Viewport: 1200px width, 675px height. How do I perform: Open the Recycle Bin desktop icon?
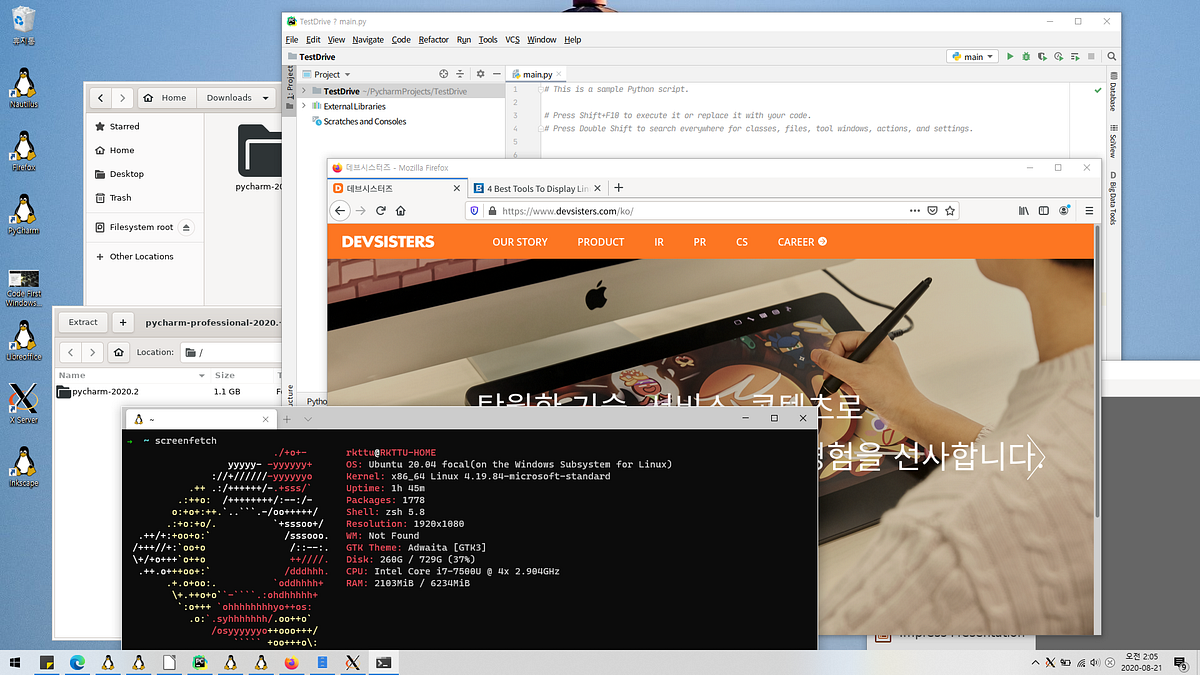pos(23,26)
